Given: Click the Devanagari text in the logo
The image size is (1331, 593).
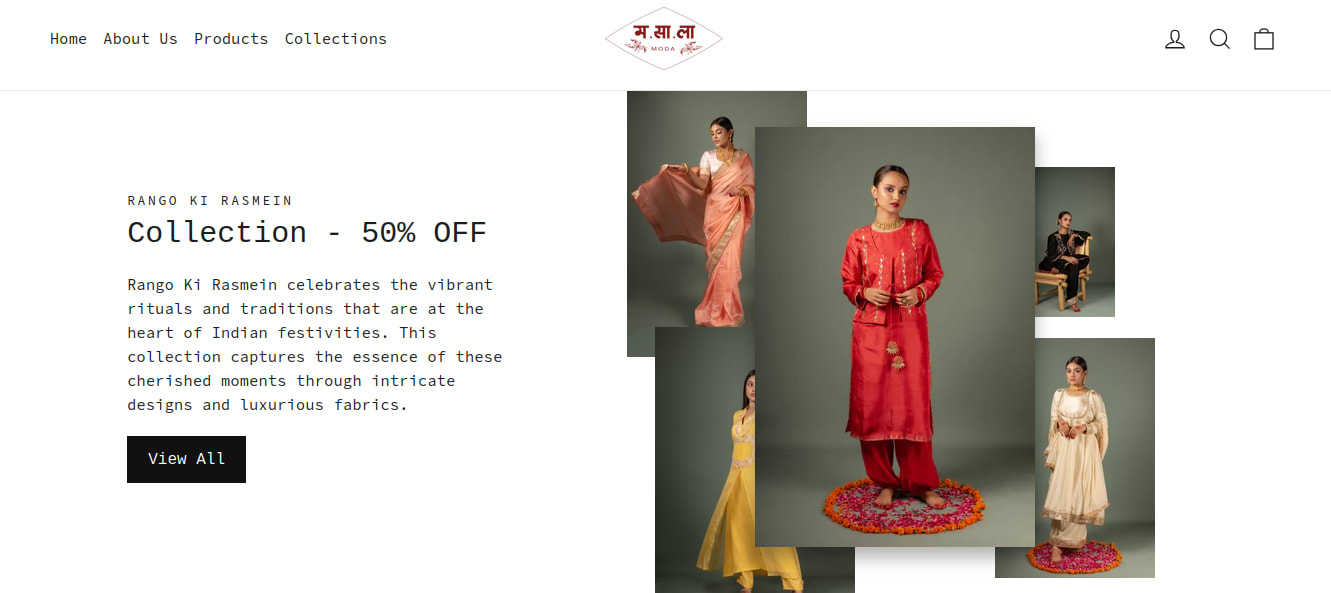Looking at the screenshot, I should click(664, 33).
